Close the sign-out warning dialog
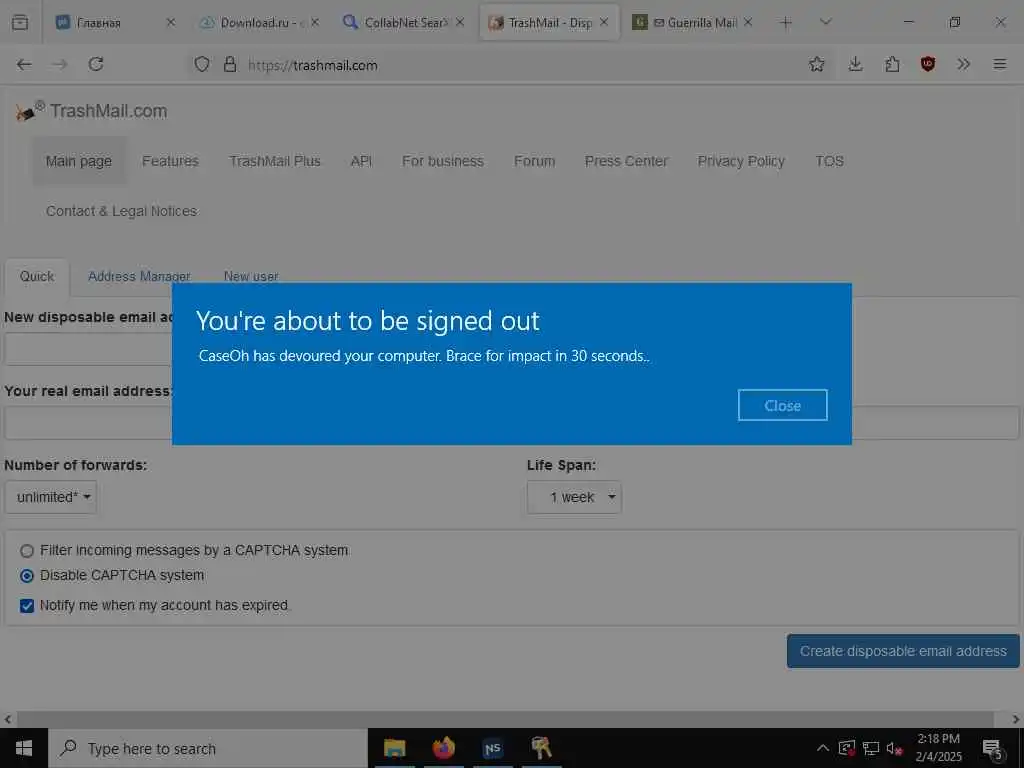Image resolution: width=1024 pixels, height=768 pixels. (x=782, y=406)
